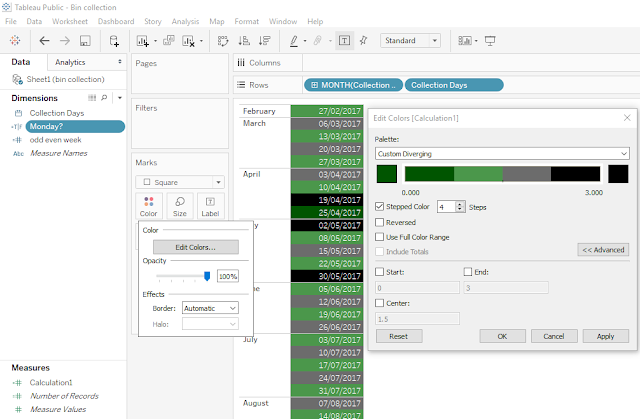Click the Swap rows and columns icon
This screenshot has height=419, width=640.
(x=223, y=40)
